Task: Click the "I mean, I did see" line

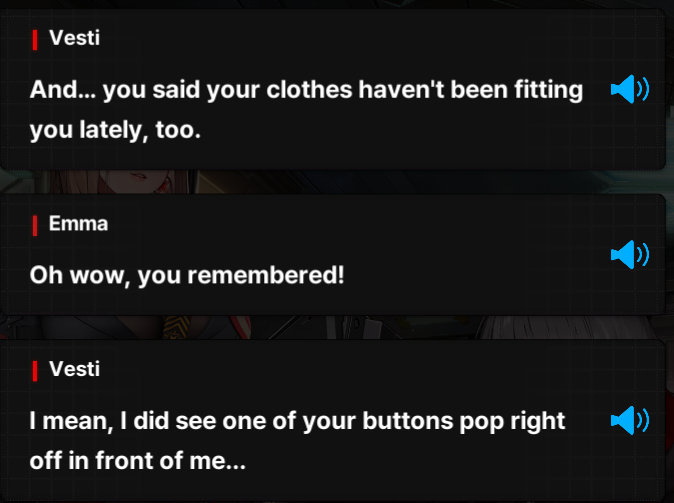Action: click(x=297, y=421)
